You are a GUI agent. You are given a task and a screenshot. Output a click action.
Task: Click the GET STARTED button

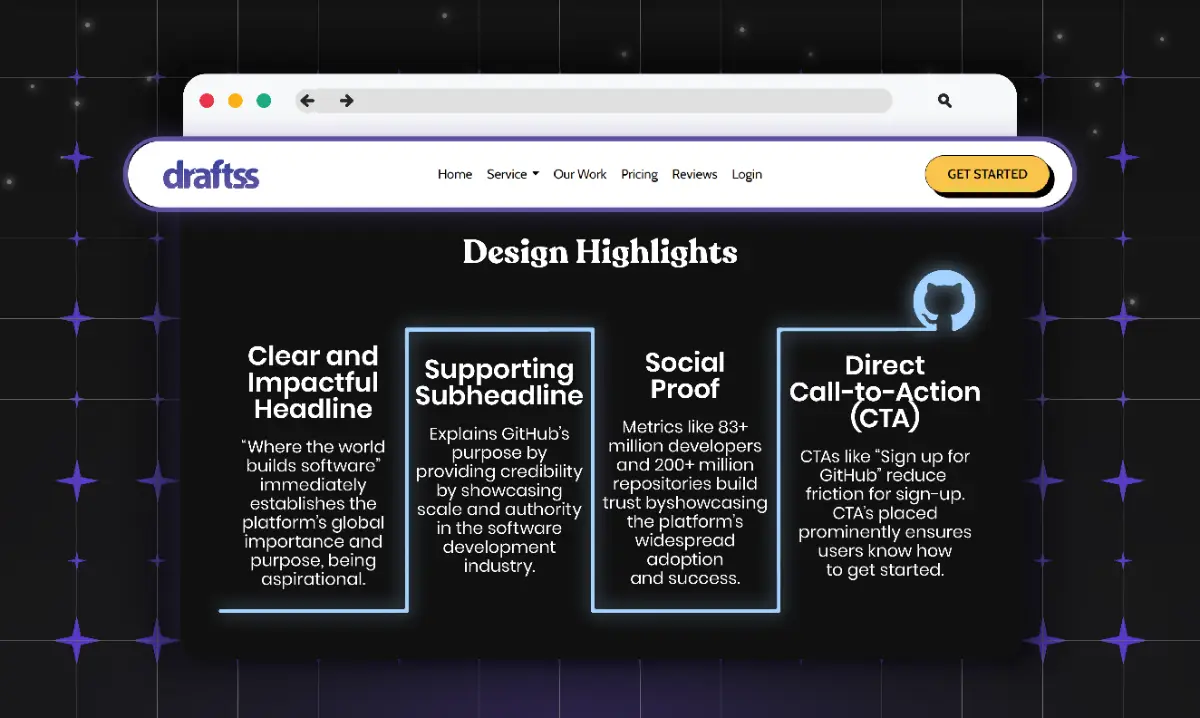tap(988, 174)
